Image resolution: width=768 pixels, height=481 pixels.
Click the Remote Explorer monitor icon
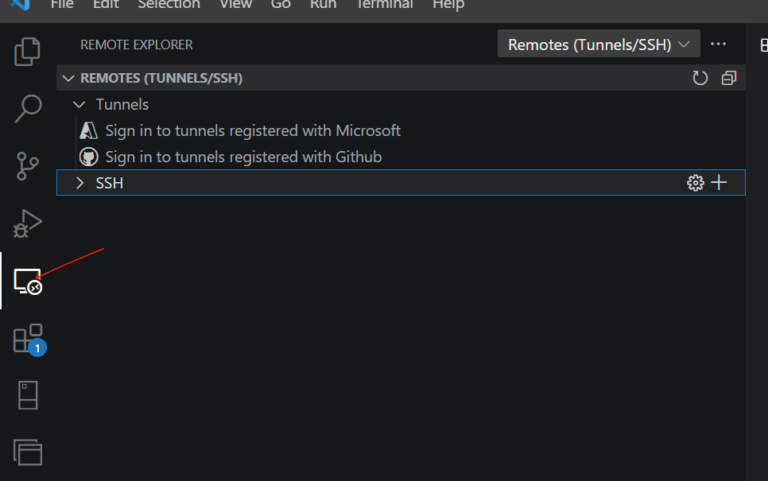tap(28, 281)
